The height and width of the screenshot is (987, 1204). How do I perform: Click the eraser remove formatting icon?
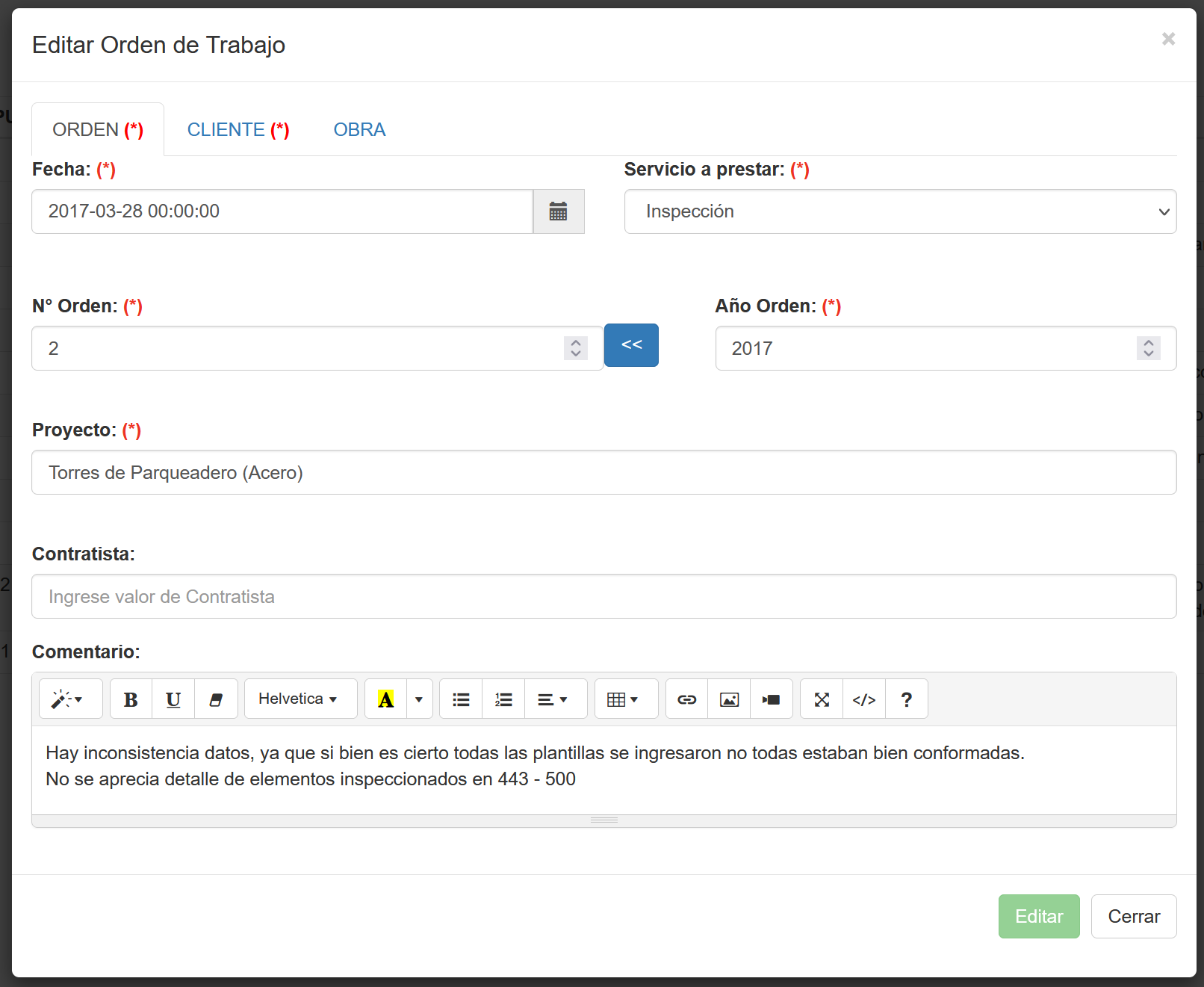[216, 699]
